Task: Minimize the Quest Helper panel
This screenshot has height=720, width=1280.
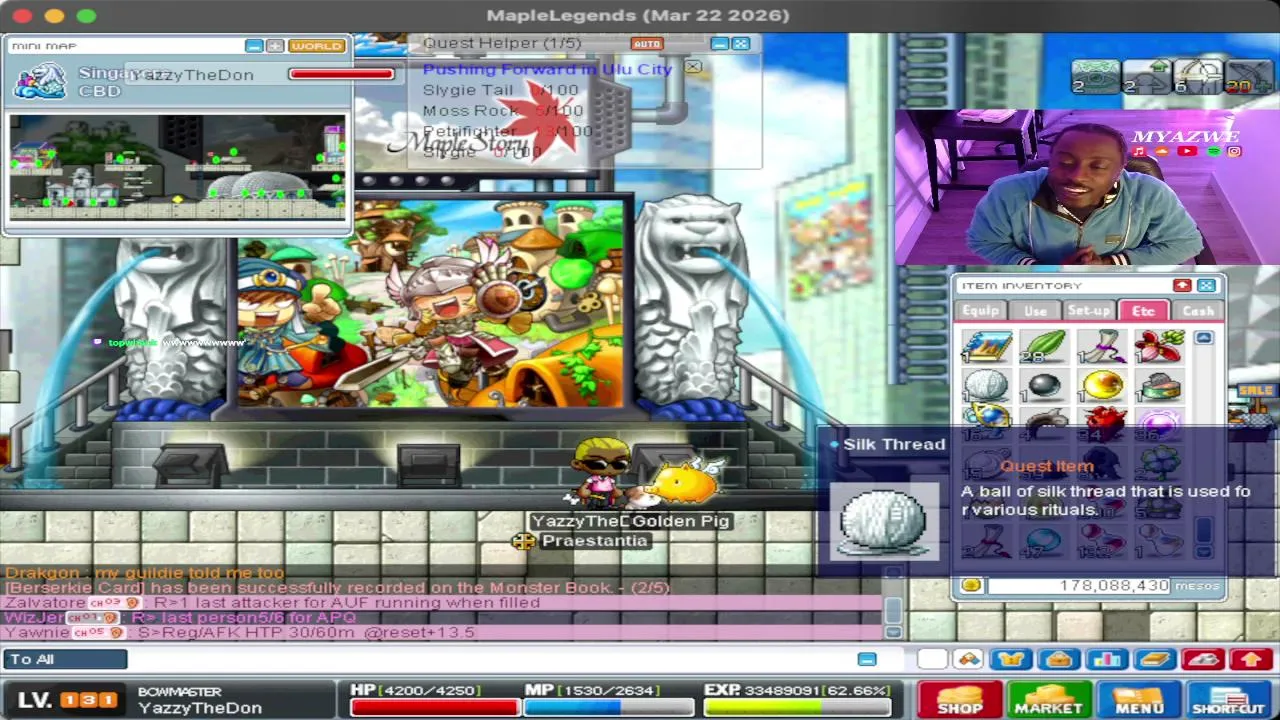Action: [720, 44]
